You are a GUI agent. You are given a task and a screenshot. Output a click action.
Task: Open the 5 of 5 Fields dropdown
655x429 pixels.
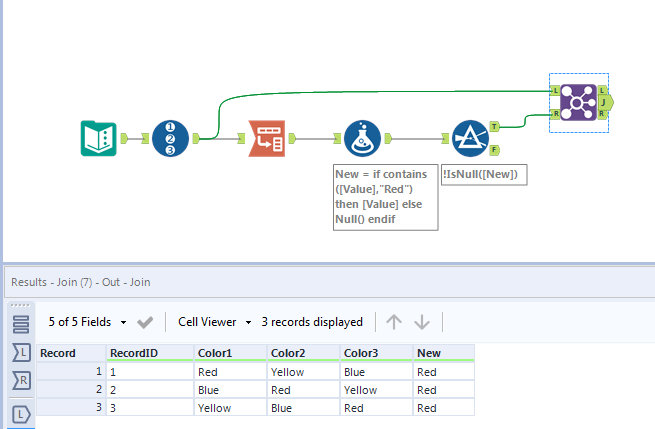click(x=87, y=322)
